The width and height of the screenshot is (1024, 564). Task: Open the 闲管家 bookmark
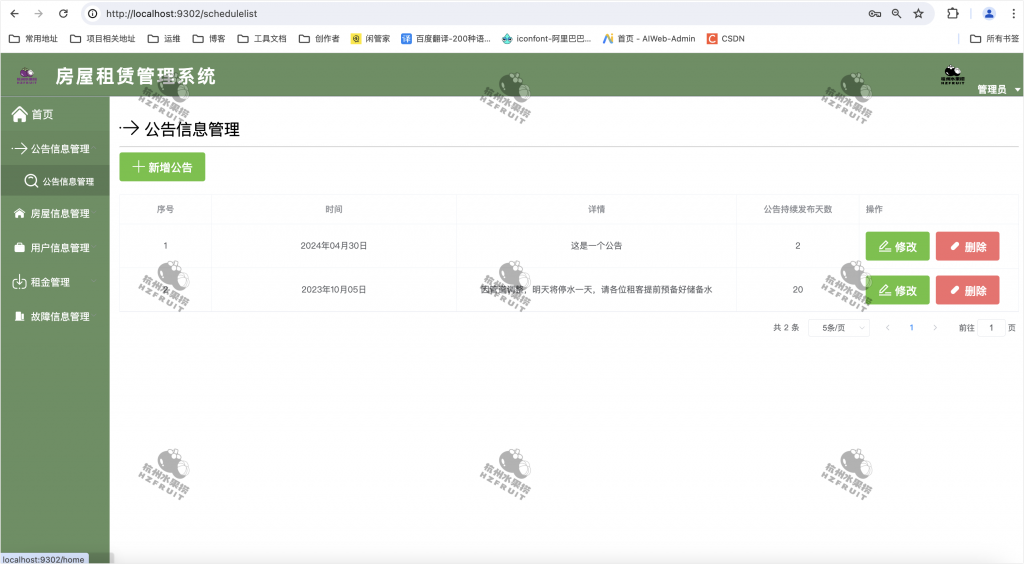click(x=370, y=39)
